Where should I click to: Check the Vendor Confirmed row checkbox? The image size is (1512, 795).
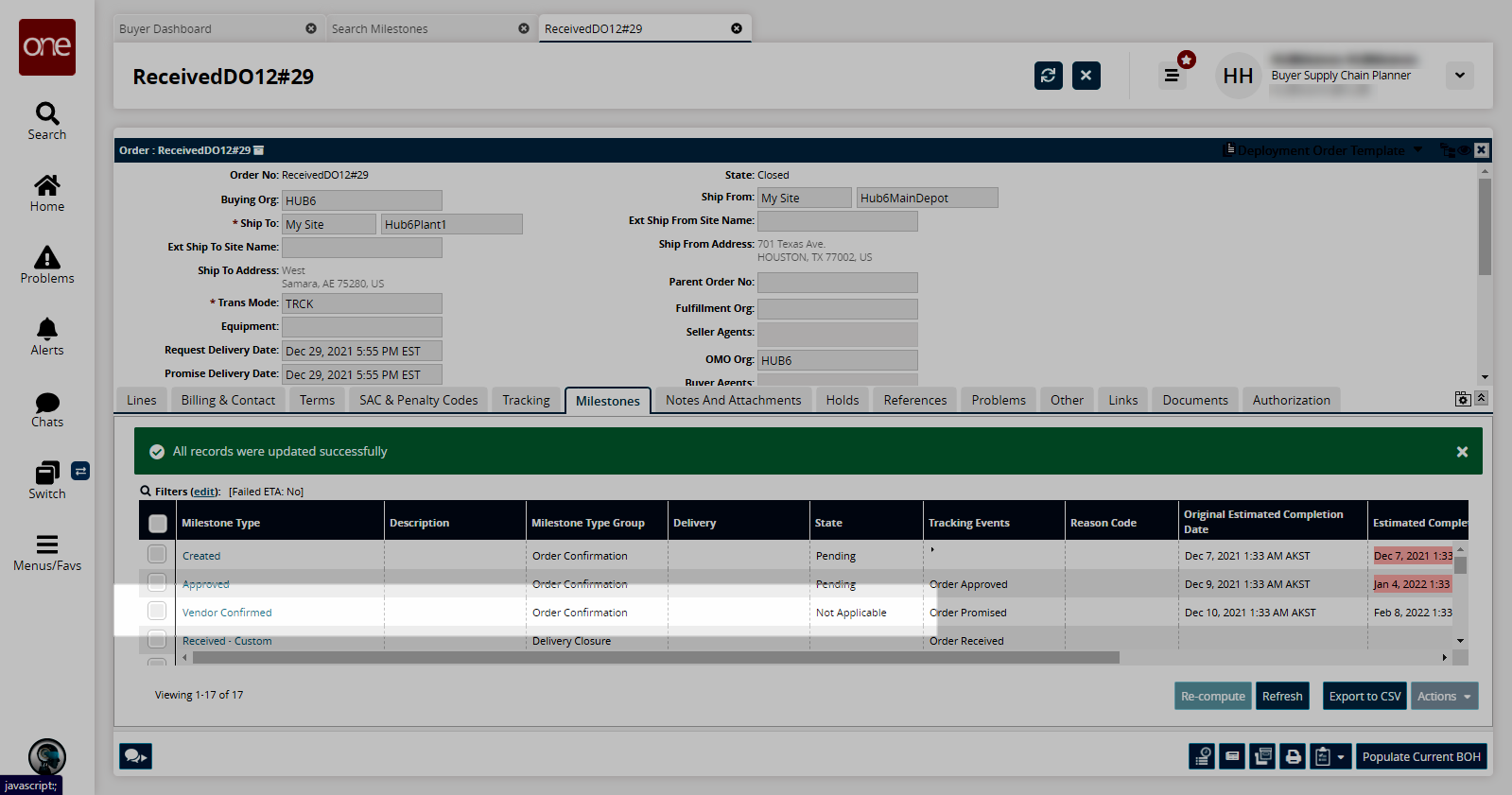coord(157,612)
